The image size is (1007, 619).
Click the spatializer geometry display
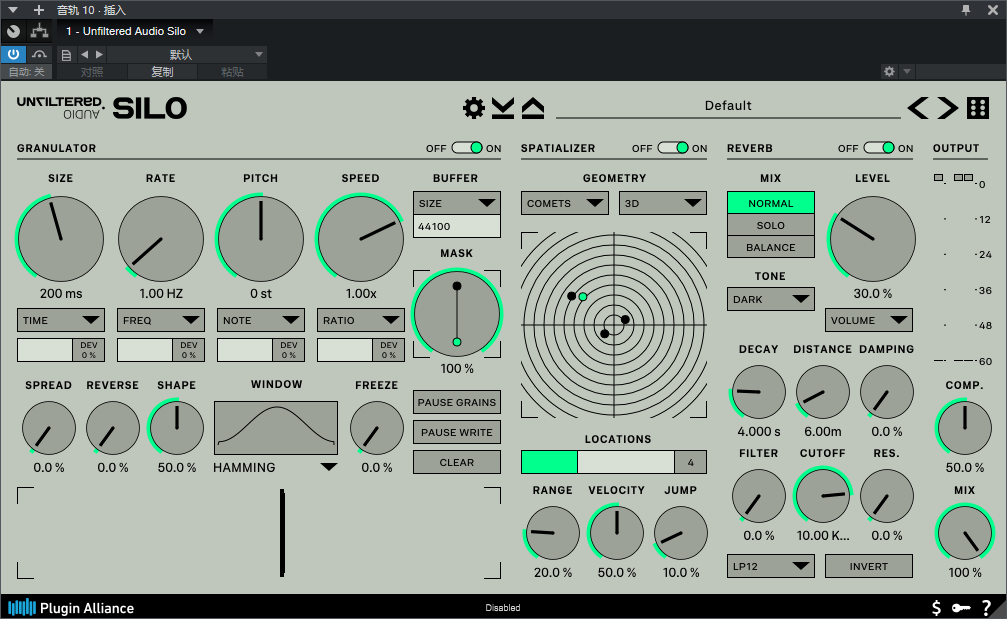pos(614,324)
